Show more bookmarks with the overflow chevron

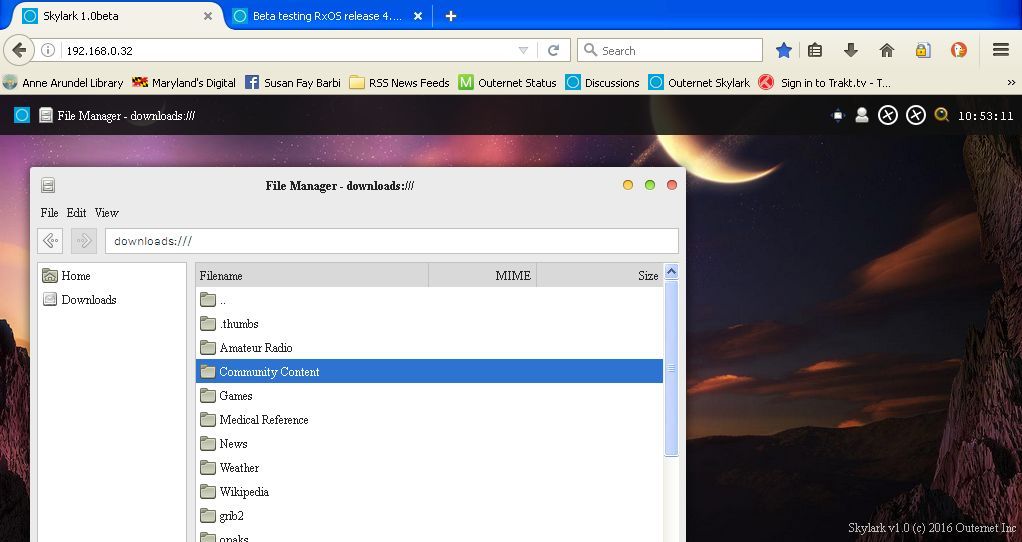1011,83
